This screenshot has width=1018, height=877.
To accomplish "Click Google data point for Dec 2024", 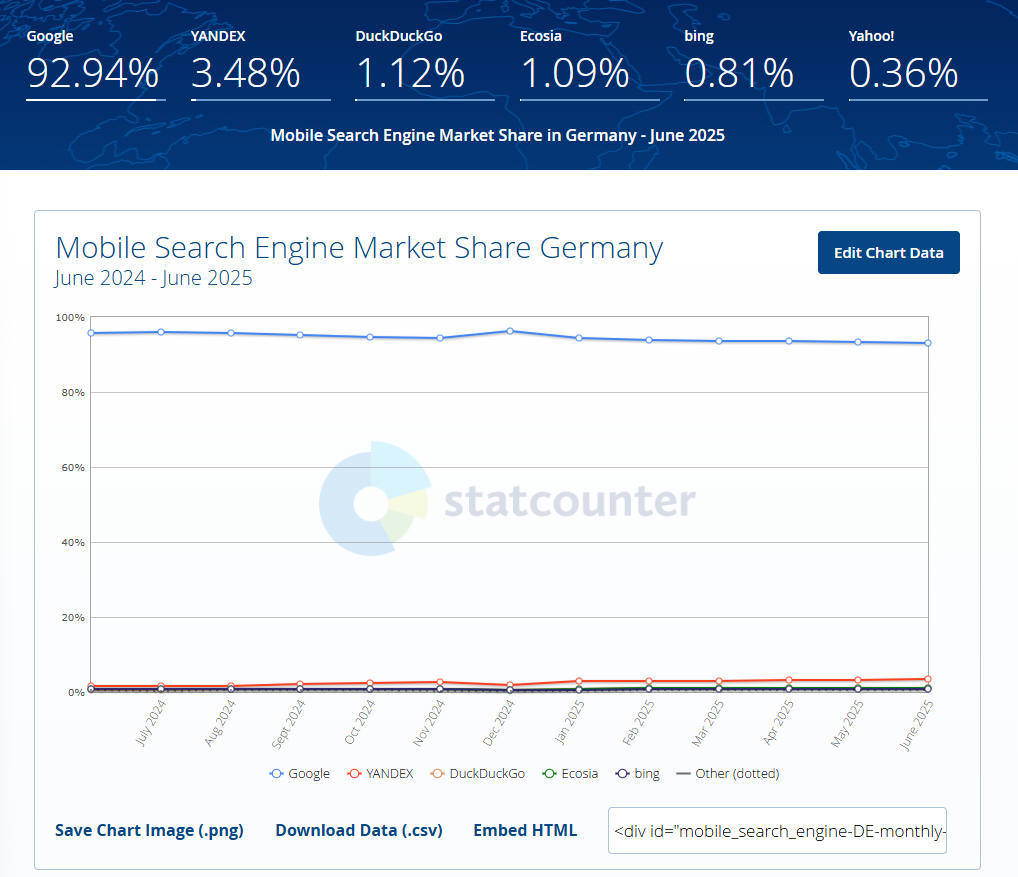I will tap(510, 331).
